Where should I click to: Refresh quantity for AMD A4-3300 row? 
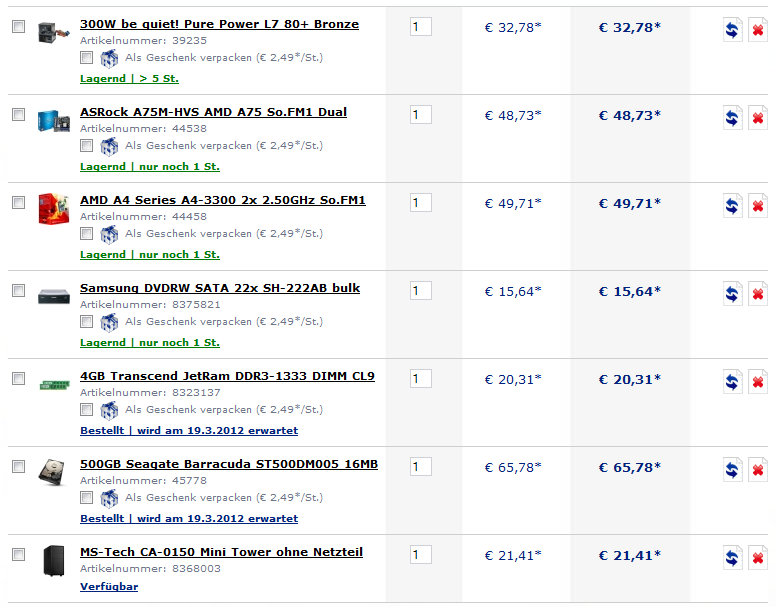[732, 206]
